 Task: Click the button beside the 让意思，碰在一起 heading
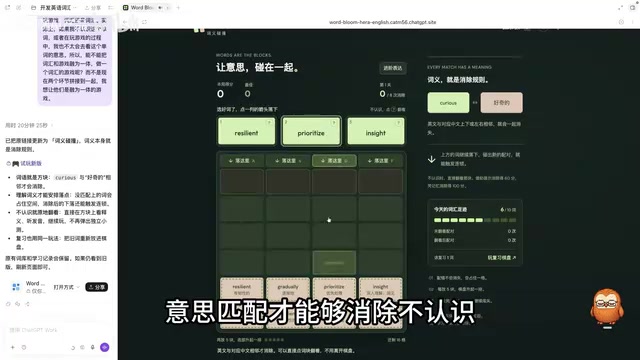393,68
